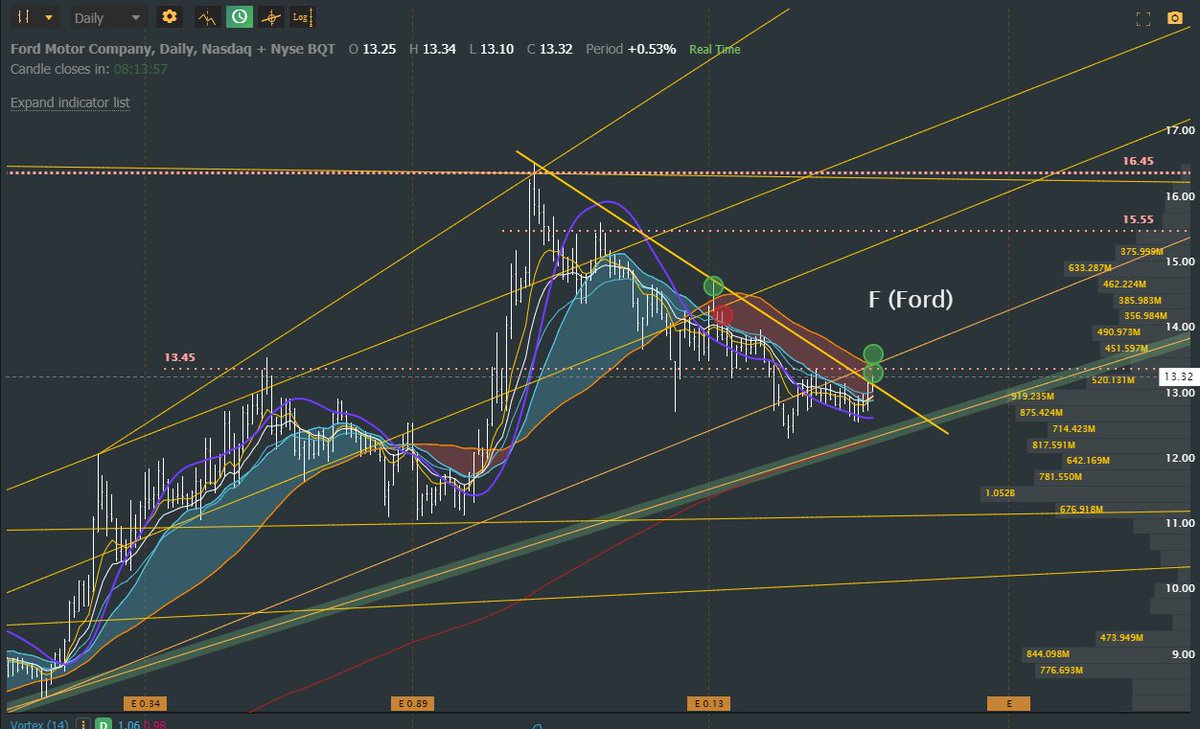Viewport: 1200px width, 729px height.
Task: Take chart snapshot with camera icon
Action: pyautogui.click(x=1174, y=18)
